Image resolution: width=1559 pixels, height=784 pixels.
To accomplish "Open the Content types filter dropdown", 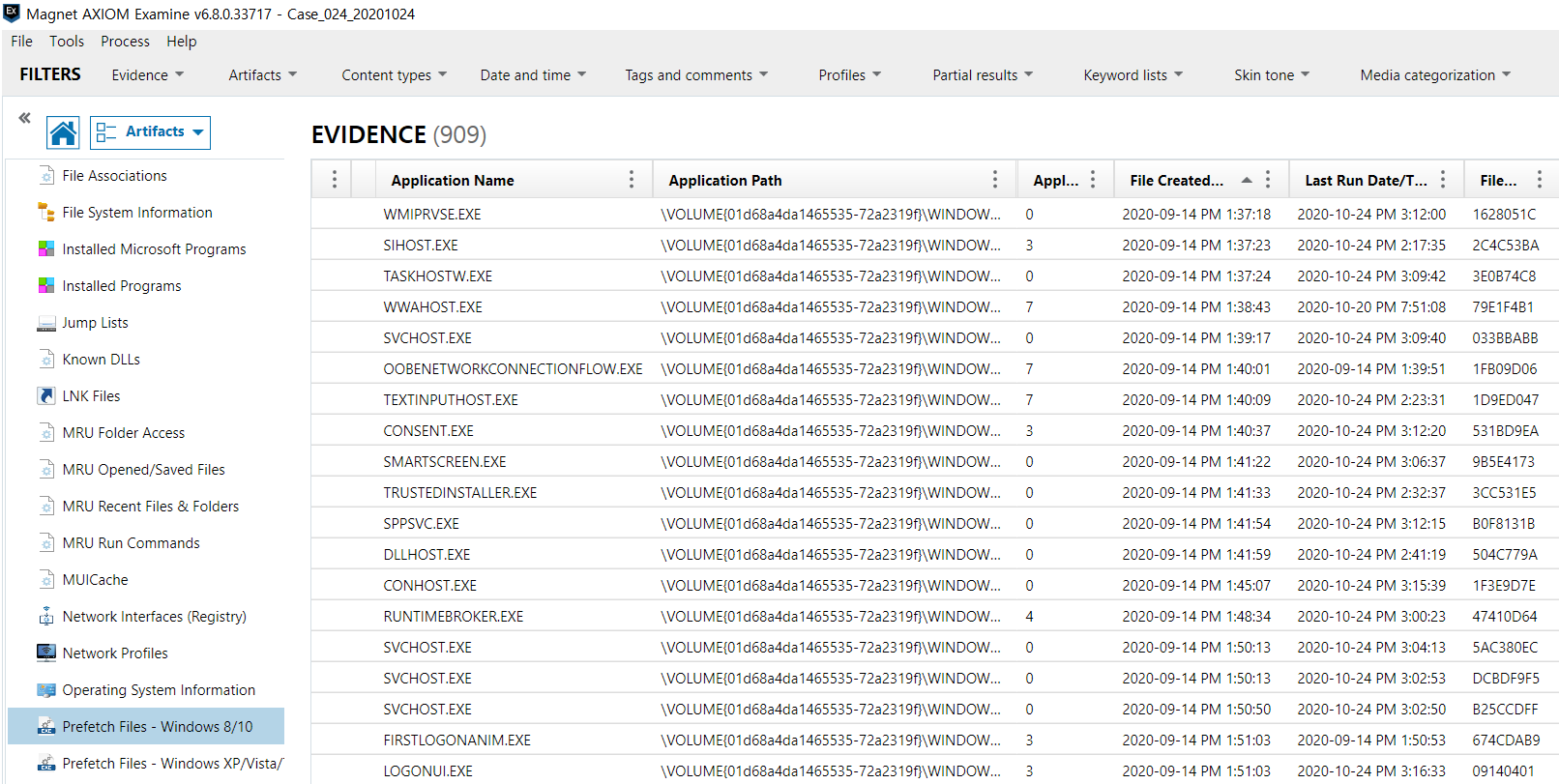I will (395, 74).
